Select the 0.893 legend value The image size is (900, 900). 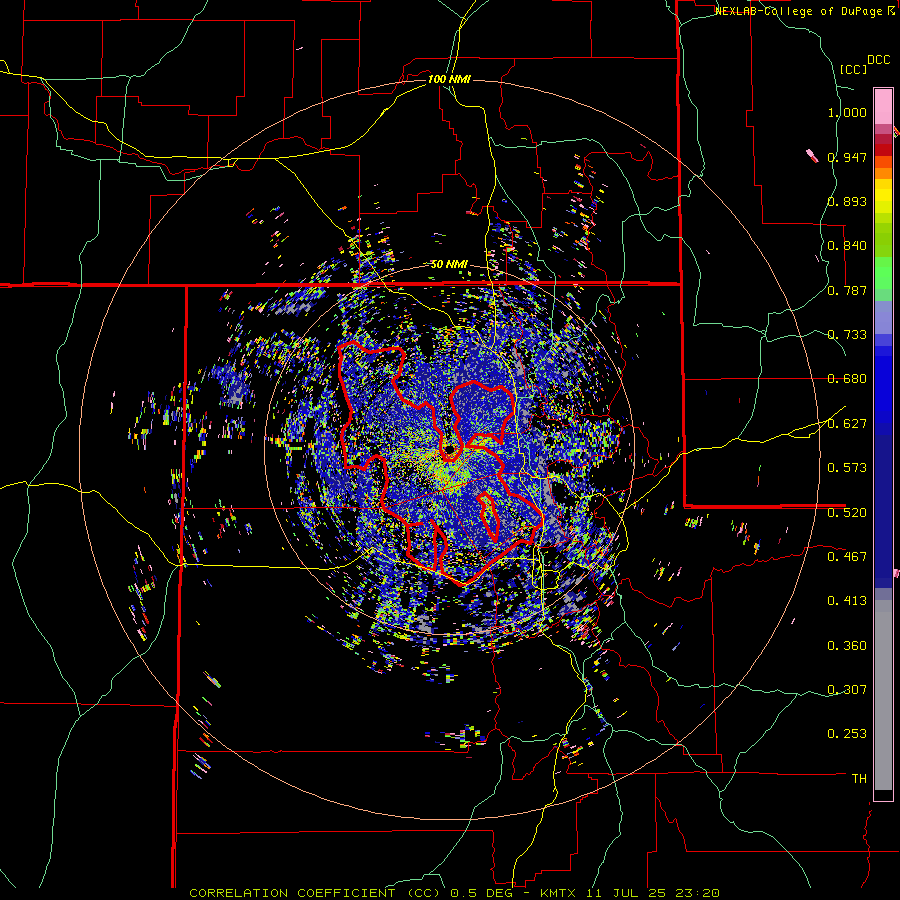847,201
